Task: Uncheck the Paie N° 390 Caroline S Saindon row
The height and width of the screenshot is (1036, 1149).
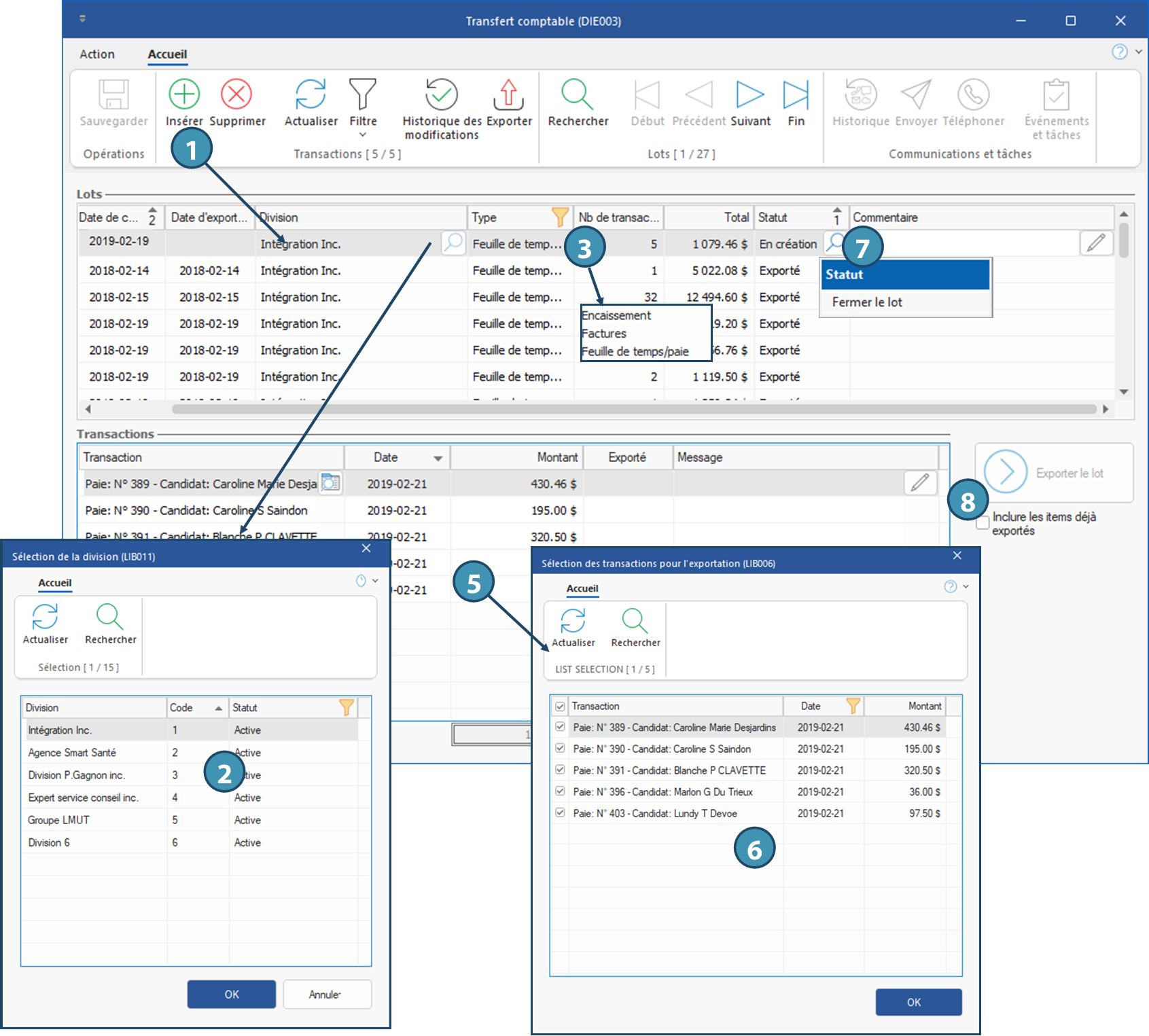Action: click(x=560, y=749)
